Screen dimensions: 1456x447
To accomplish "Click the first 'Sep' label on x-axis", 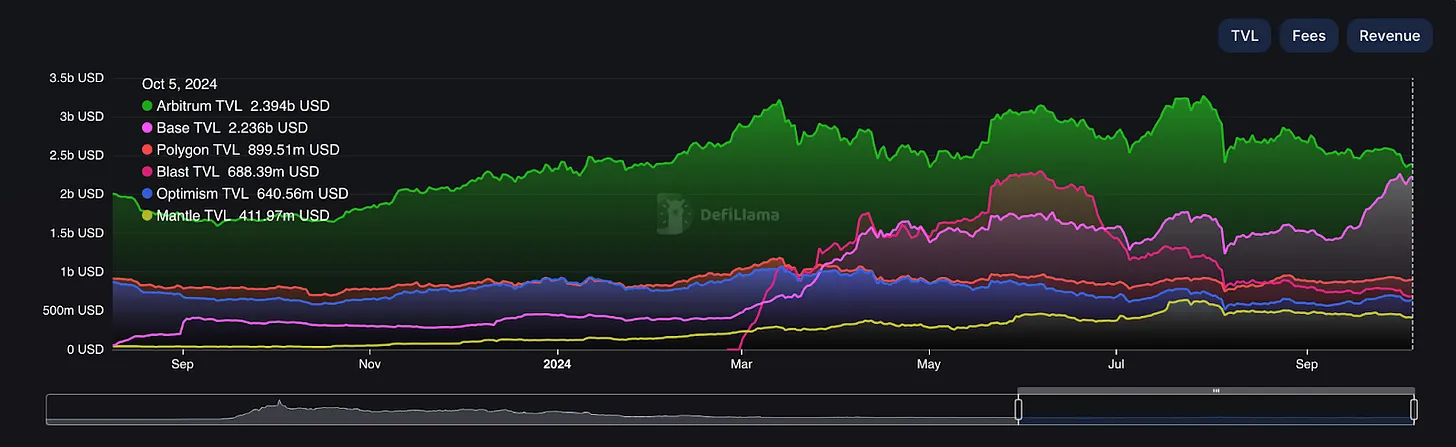I will [182, 366].
